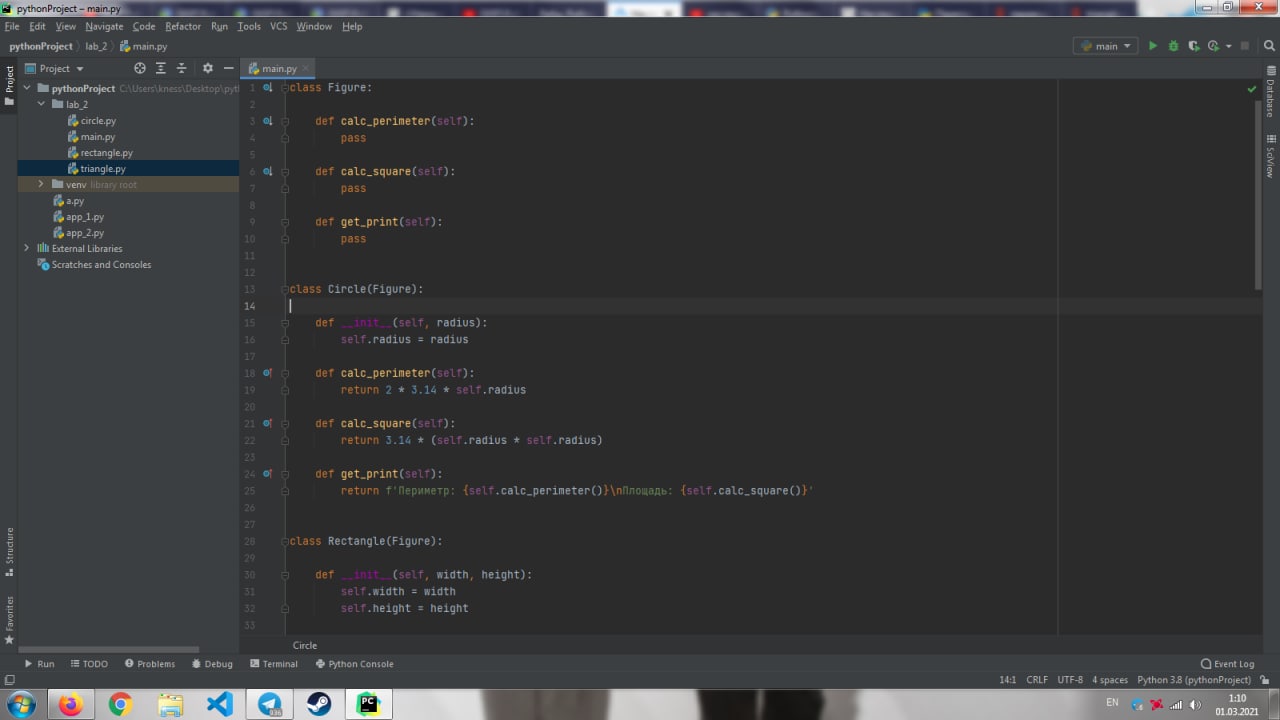Click the overriding method gutter icon on line 18
This screenshot has width=1280, height=720.
click(267, 373)
